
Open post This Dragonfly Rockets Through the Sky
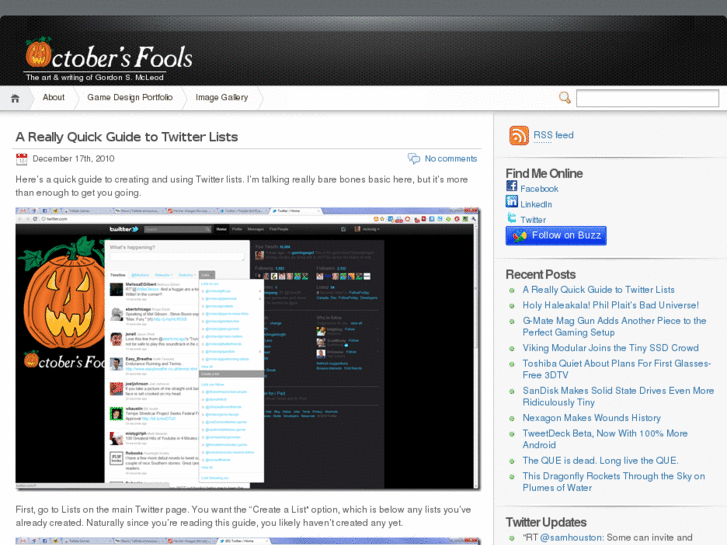613,482
